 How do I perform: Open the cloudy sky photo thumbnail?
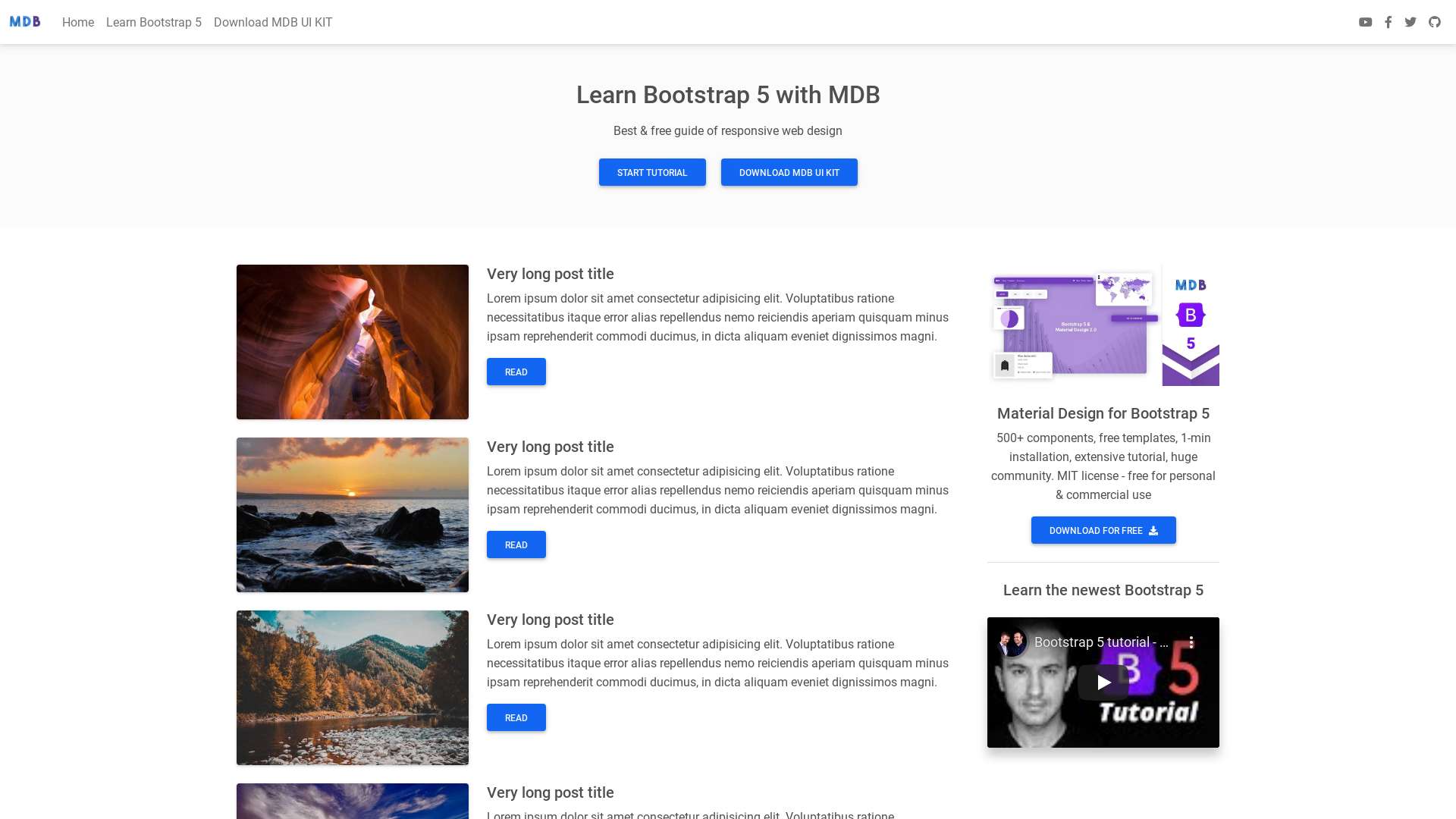(x=353, y=801)
